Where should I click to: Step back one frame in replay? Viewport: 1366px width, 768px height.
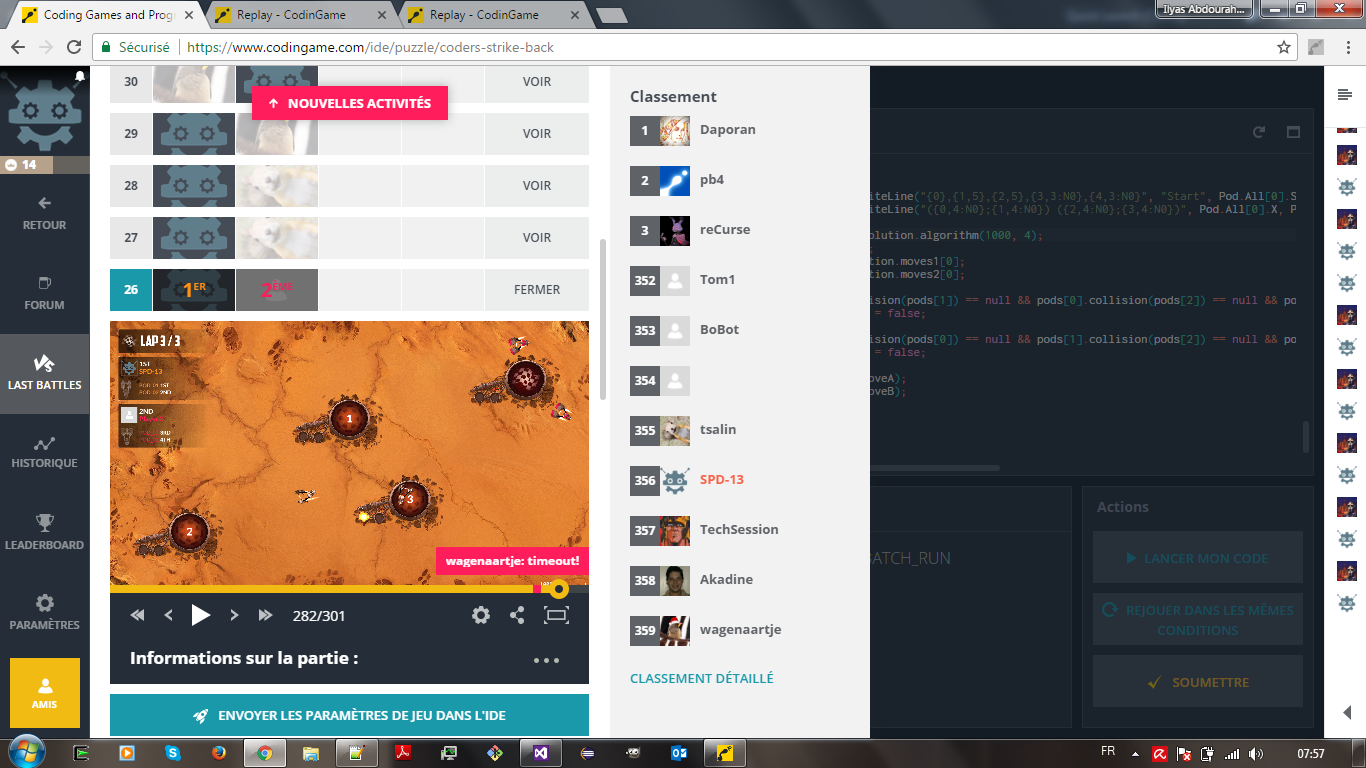coord(169,615)
